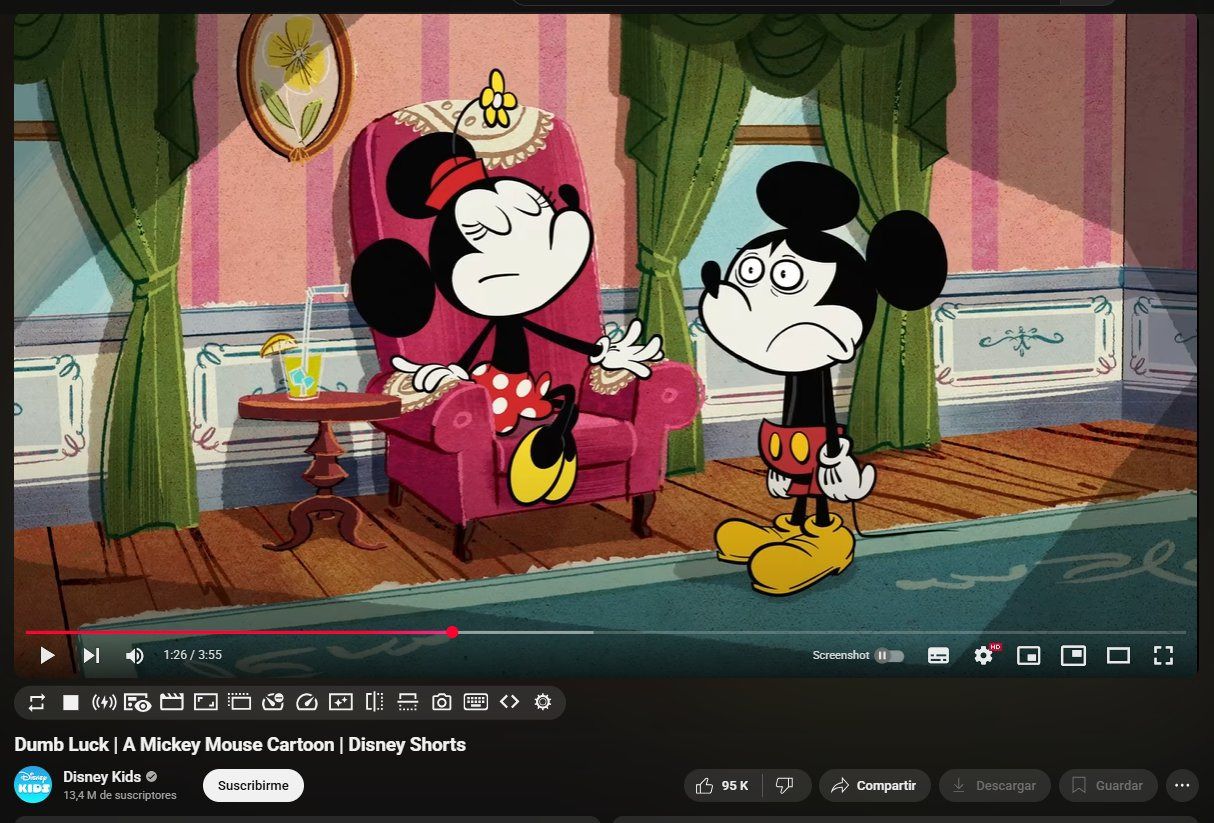The width and height of the screenshot is (1214, 823).
Task: Mute the video volume speaker icon
Action: [x=135, y=656]
